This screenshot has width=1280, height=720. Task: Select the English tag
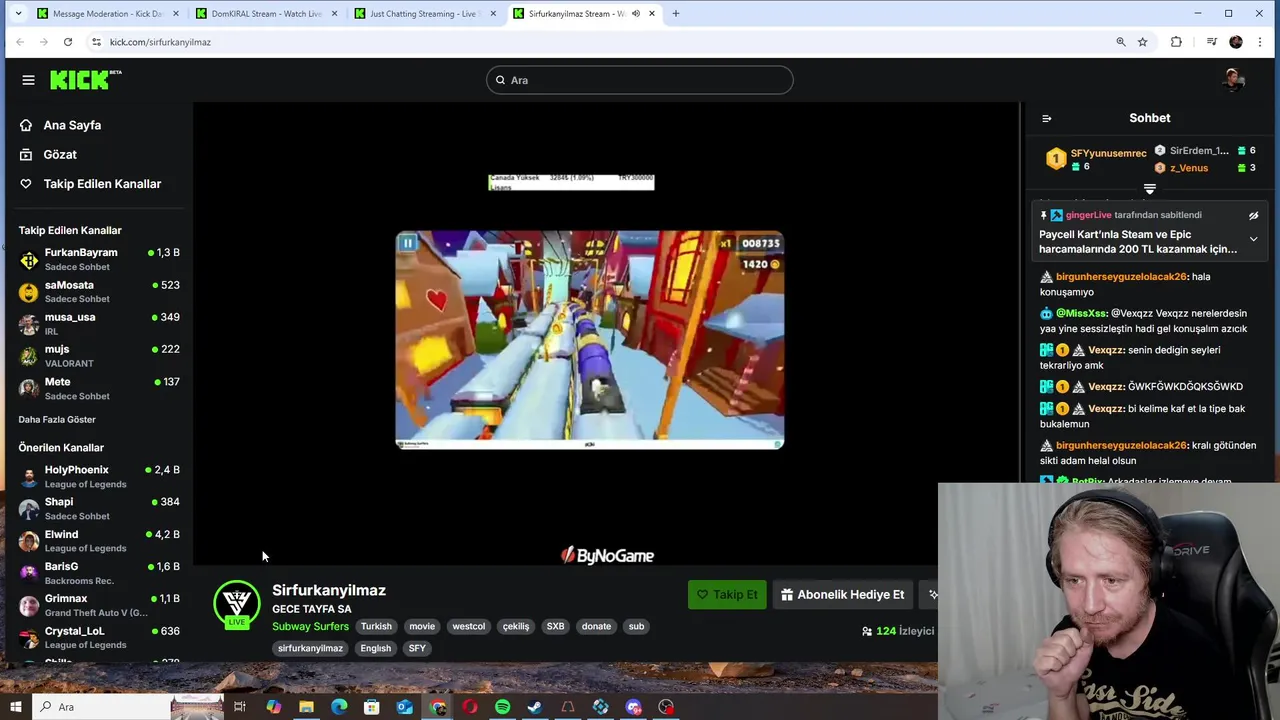(x=375, y=648)
